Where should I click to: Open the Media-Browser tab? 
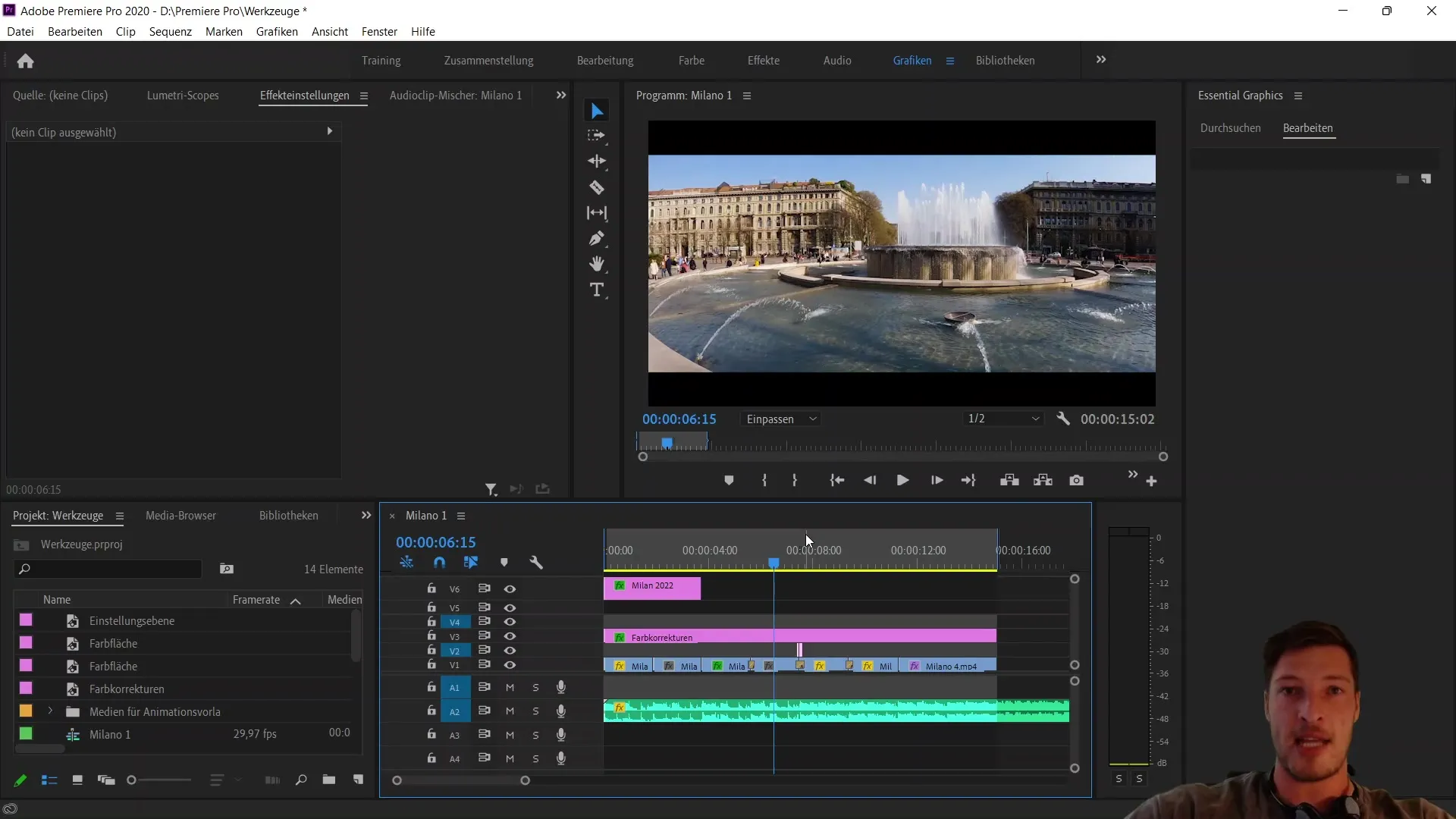(180, 516)
